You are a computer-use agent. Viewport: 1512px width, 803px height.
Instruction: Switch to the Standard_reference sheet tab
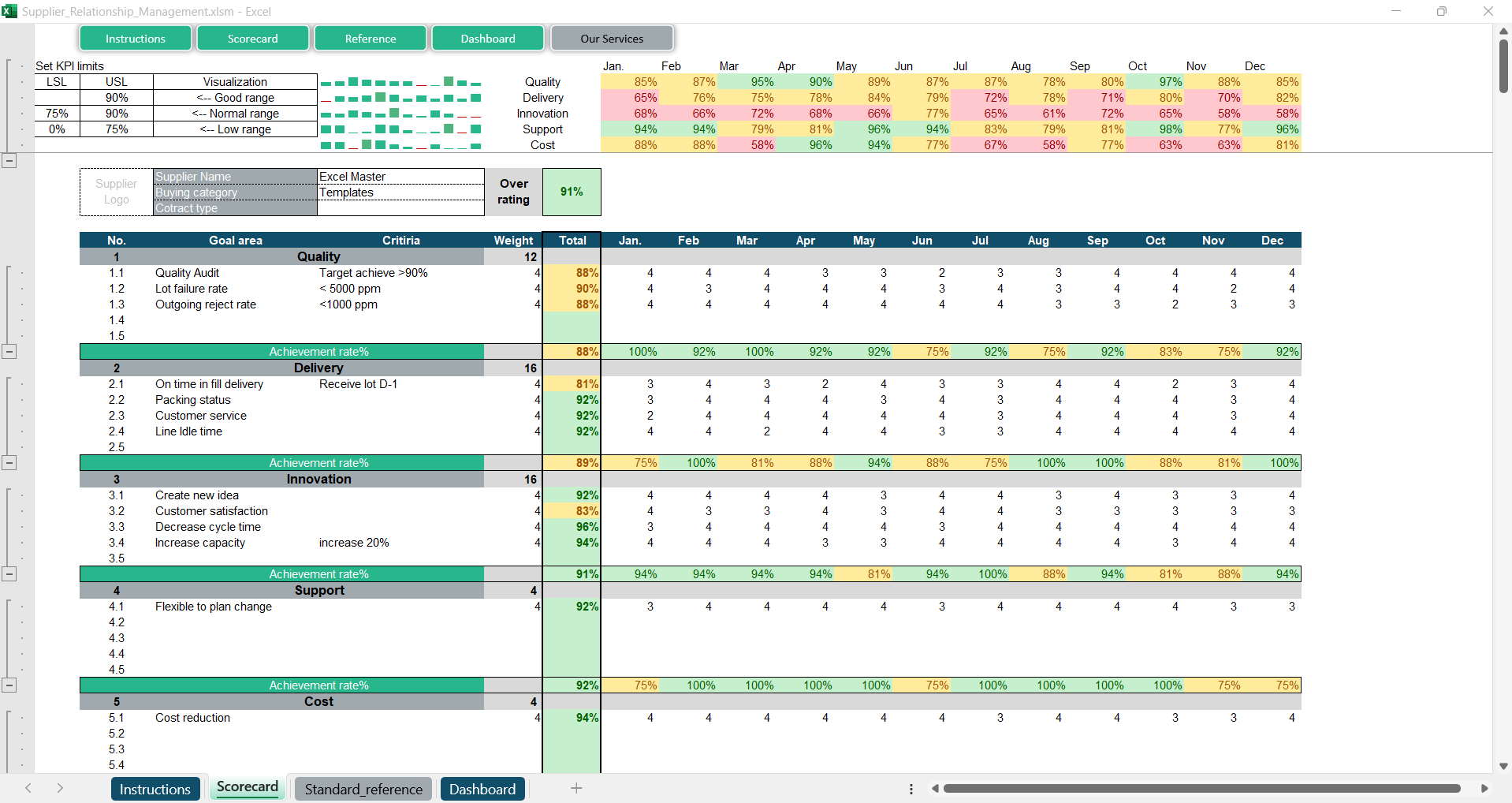(x=363, y=789)
